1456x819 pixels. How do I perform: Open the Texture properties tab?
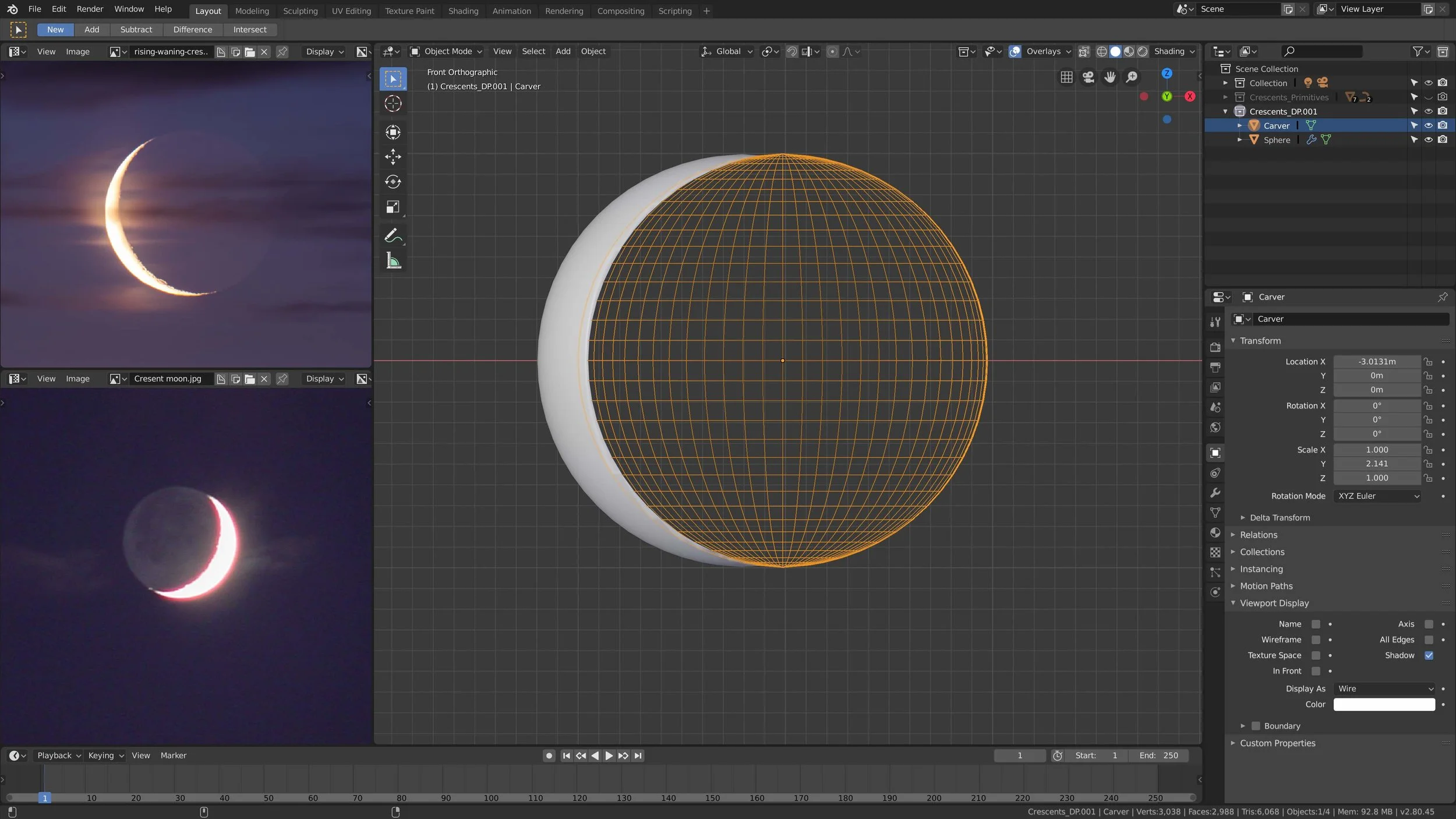tap(1215, 552)
